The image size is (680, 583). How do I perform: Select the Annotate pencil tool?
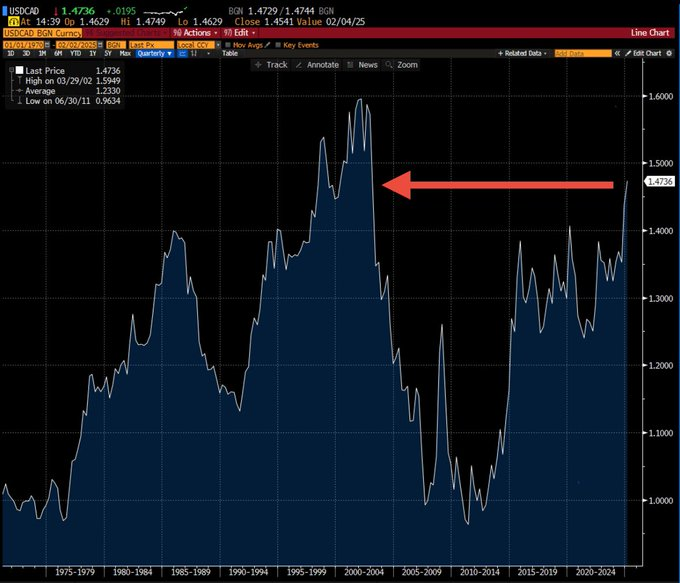coord(318,65)
